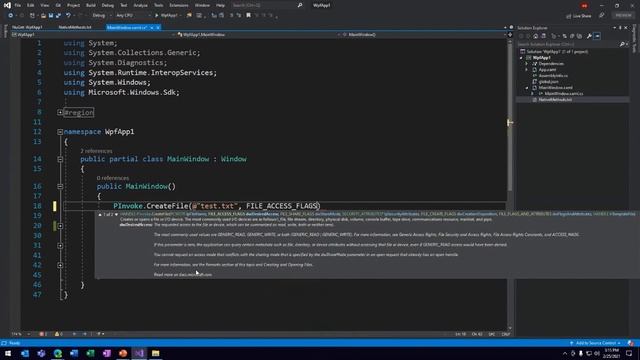Open the Git menu
Image resolution: width=640 pixels, height=360 pixels.
58,5
